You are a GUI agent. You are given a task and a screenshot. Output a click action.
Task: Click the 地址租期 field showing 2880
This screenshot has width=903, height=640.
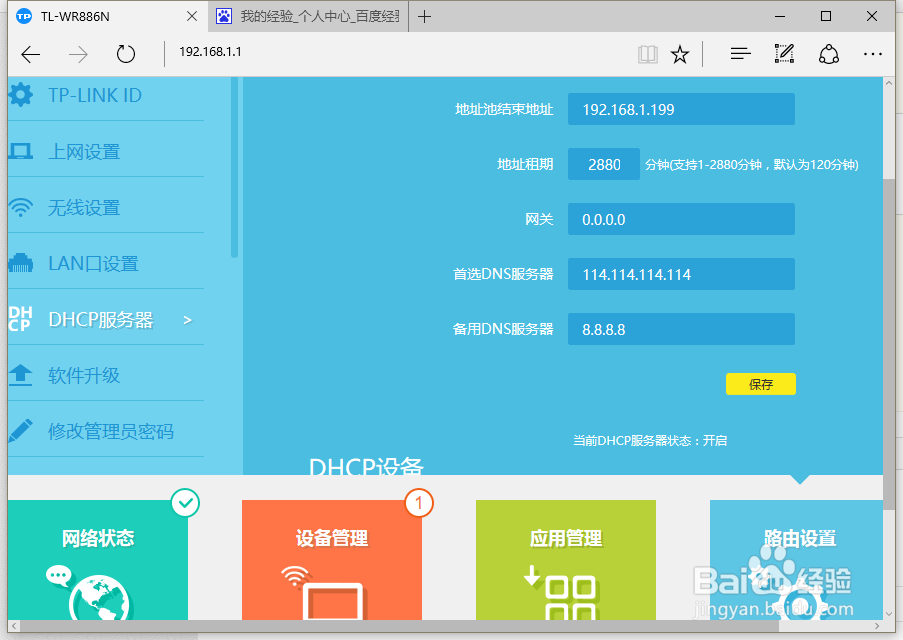(604, 164)
